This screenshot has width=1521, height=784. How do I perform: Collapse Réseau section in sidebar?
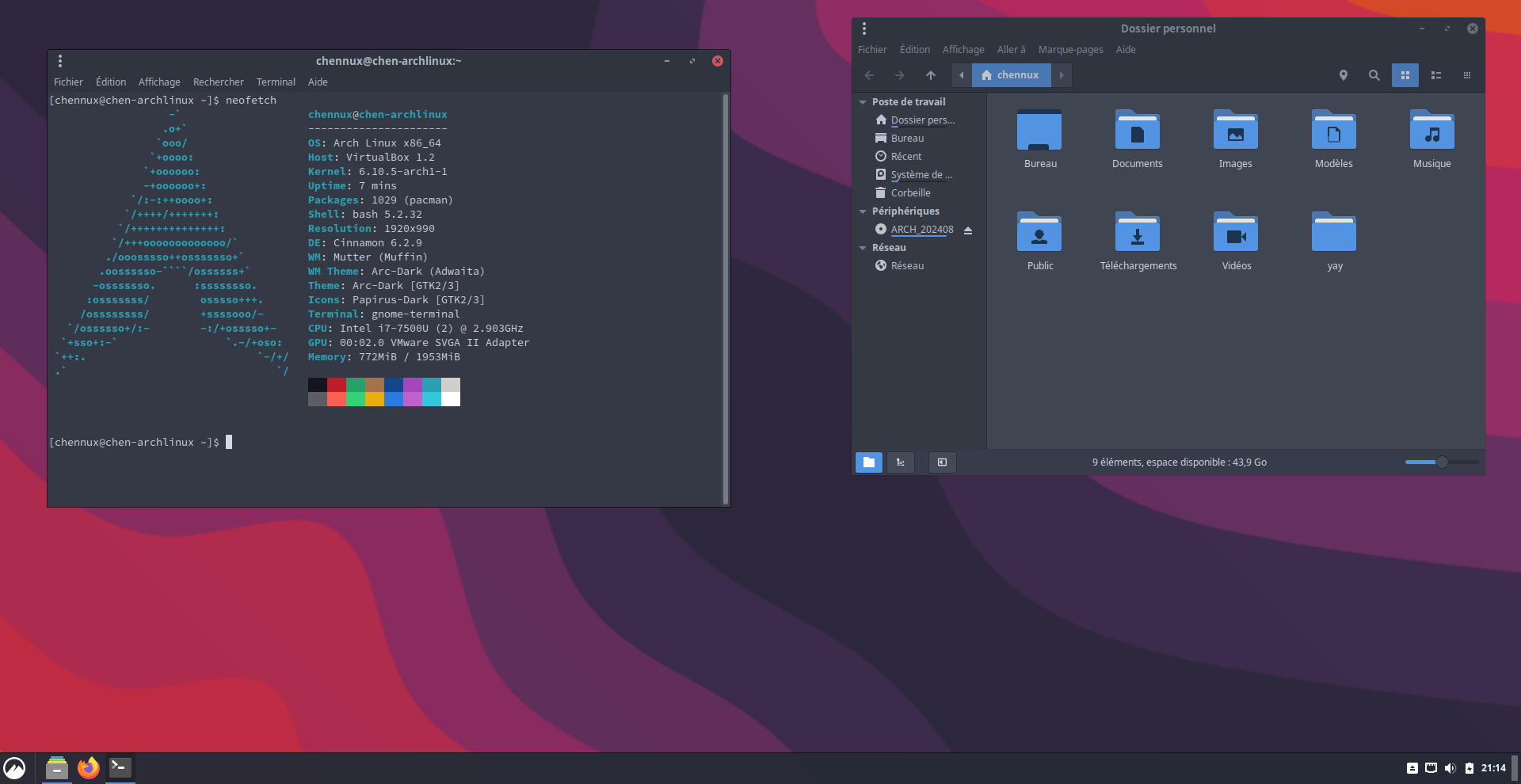point(863,248)
